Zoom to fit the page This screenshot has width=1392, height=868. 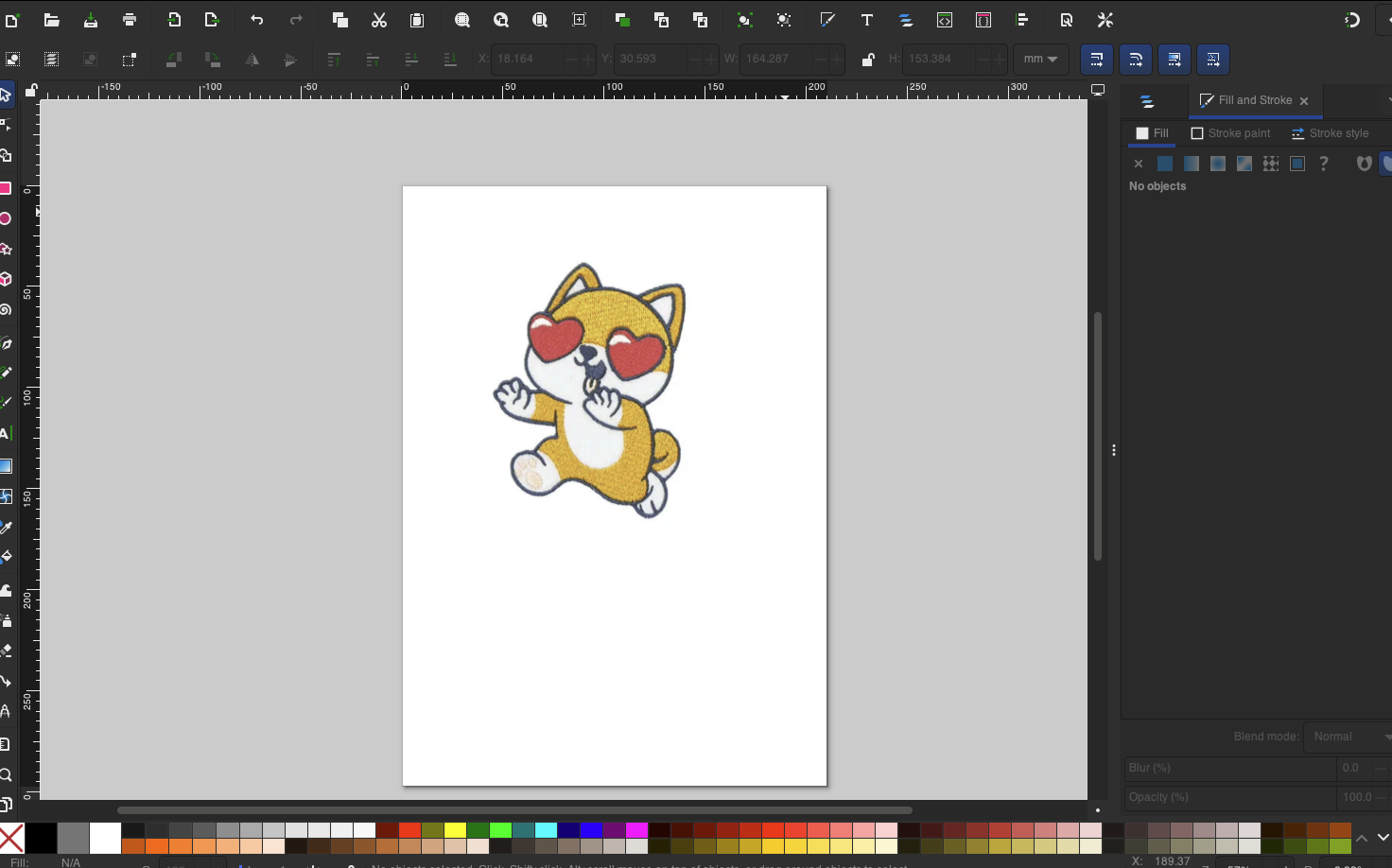coord(540,20)
